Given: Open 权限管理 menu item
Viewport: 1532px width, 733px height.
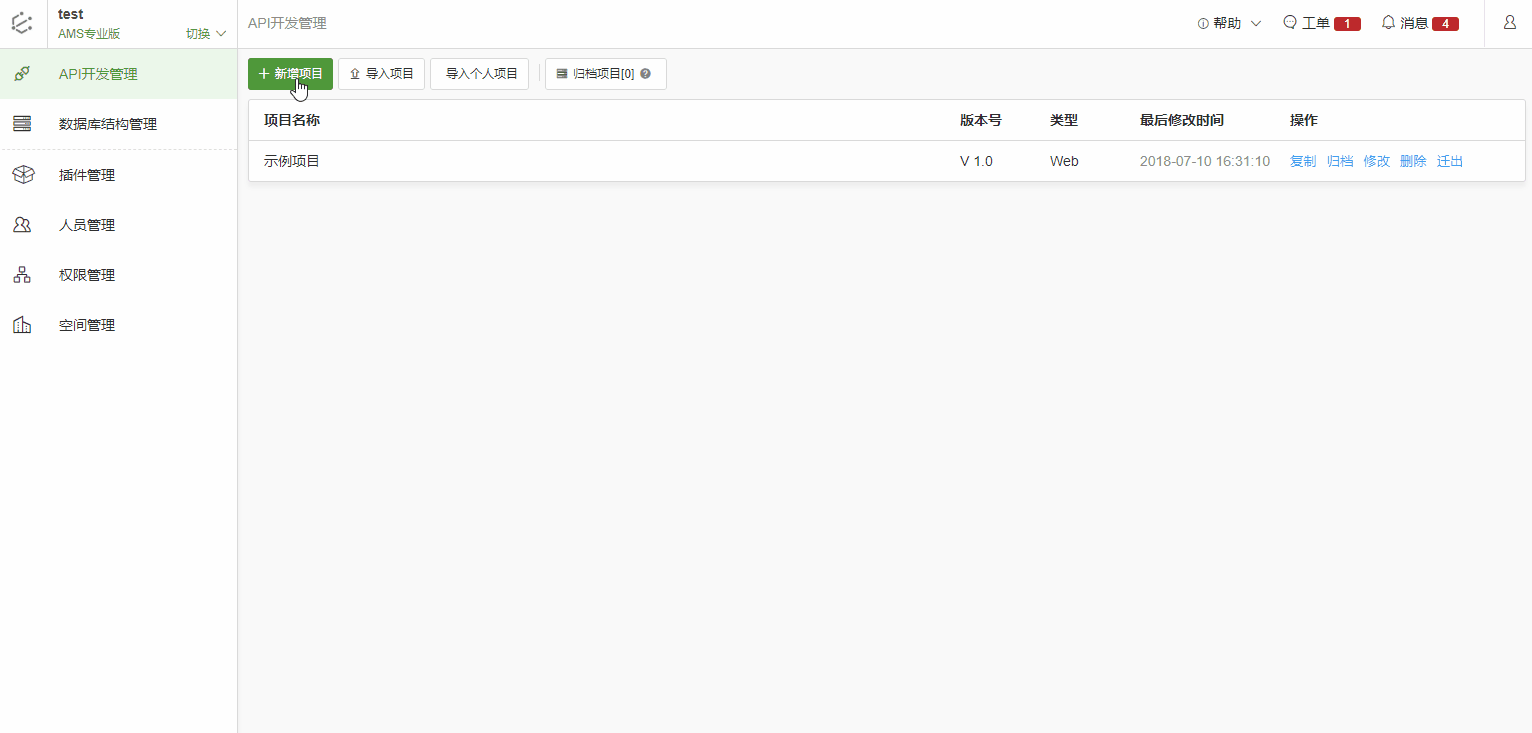Looking at the screenshot, I should click(x=118, y=275).
